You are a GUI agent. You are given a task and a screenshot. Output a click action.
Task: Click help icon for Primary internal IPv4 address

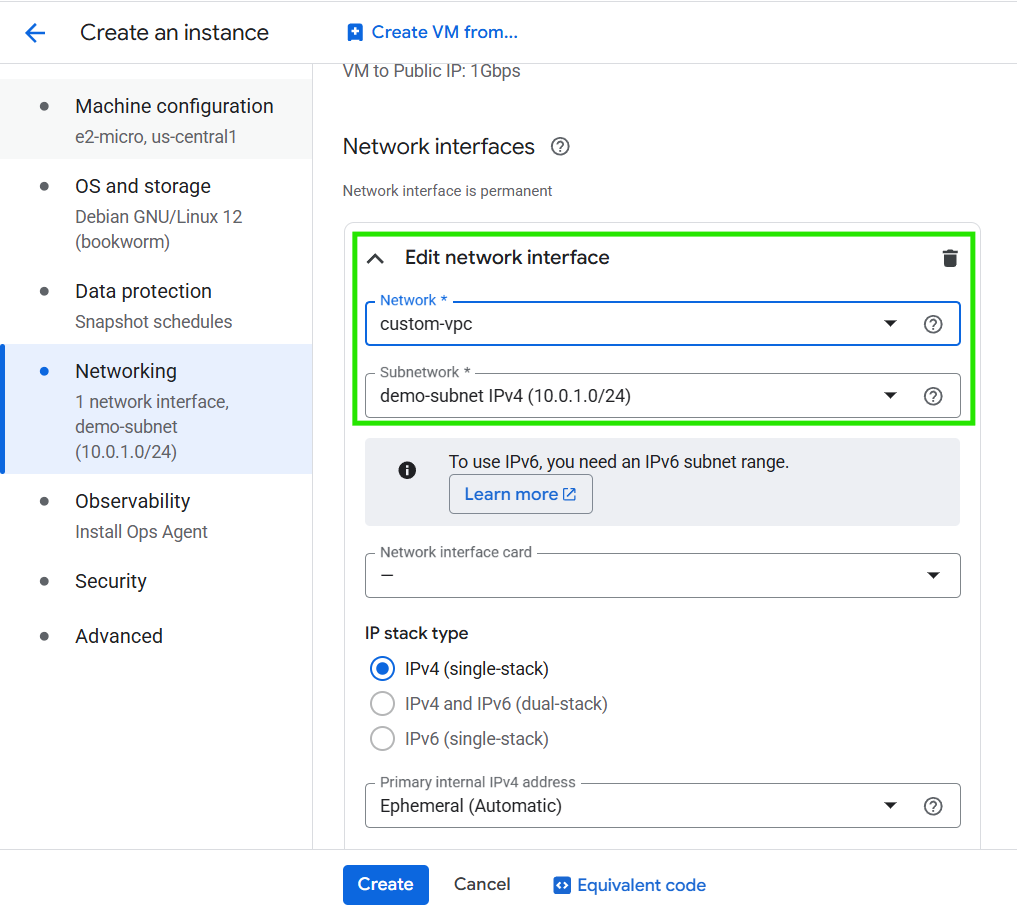coord(932,806)
